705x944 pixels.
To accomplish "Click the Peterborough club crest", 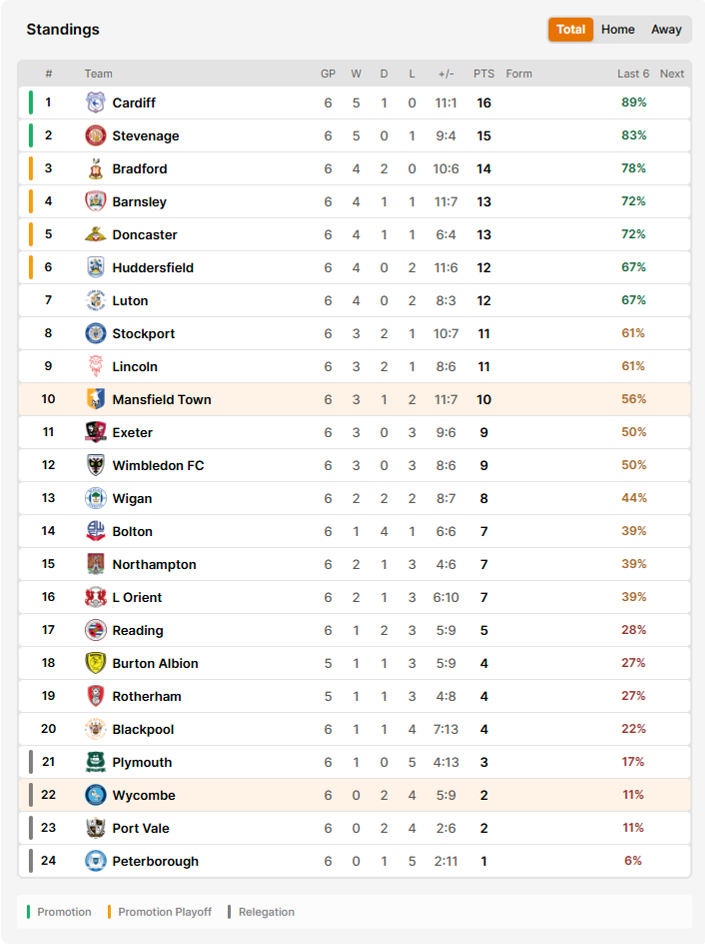I will 95,861.
